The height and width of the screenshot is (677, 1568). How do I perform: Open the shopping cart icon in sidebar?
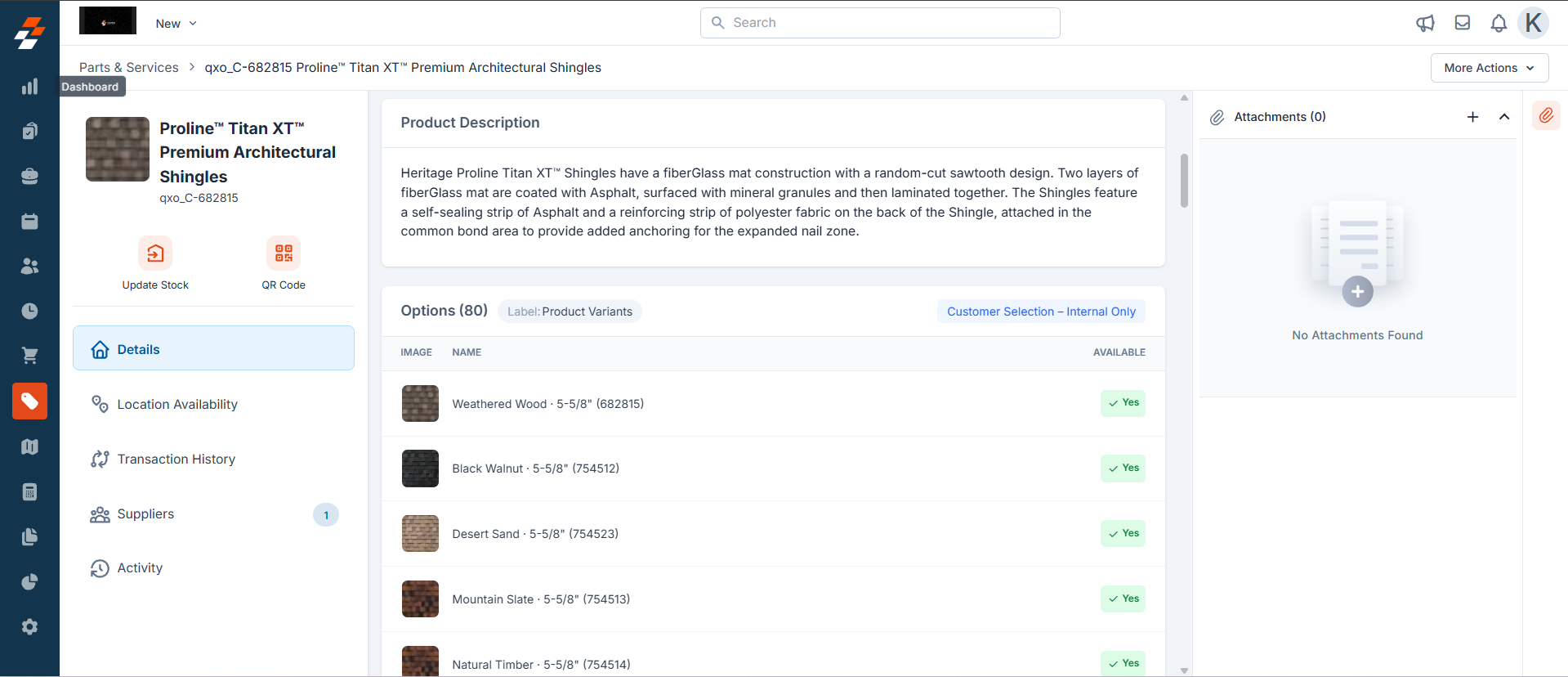29,356
